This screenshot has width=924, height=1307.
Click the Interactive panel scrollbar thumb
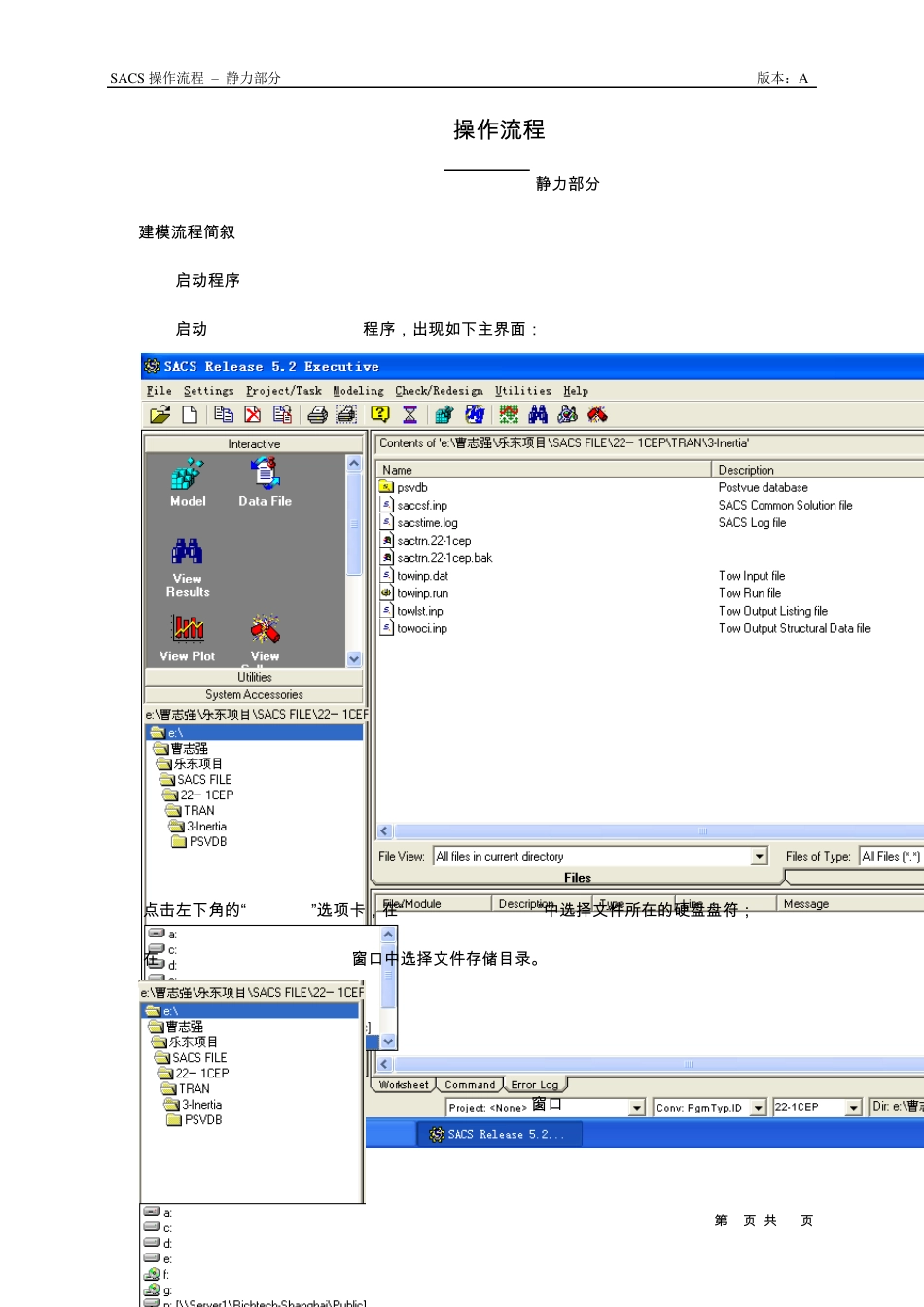tap(354, 523)
